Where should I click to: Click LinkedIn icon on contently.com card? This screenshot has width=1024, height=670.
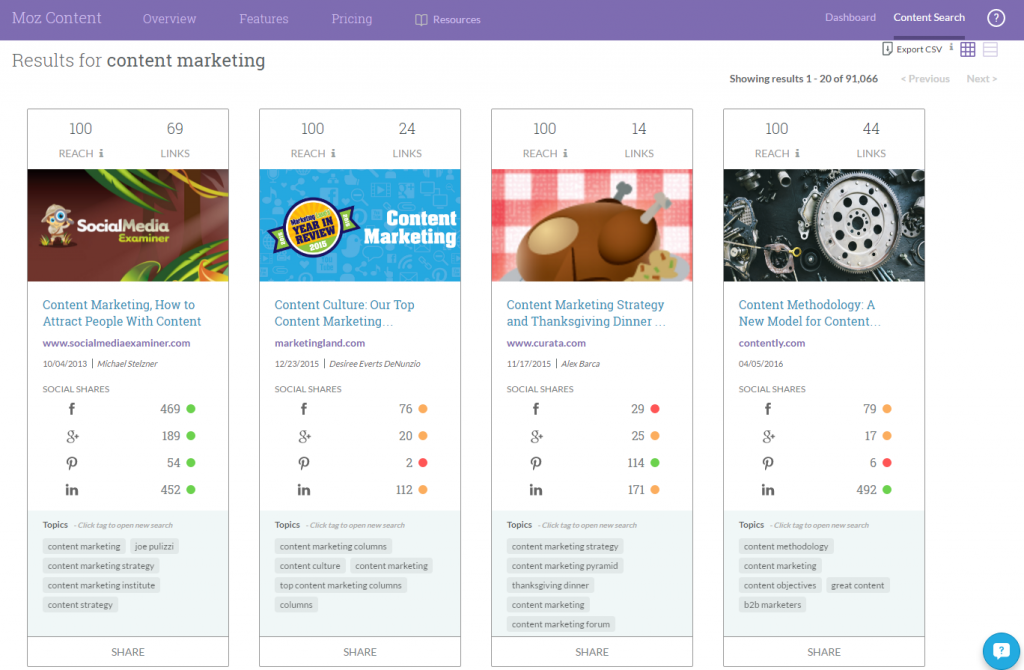(x=767, y=490)
